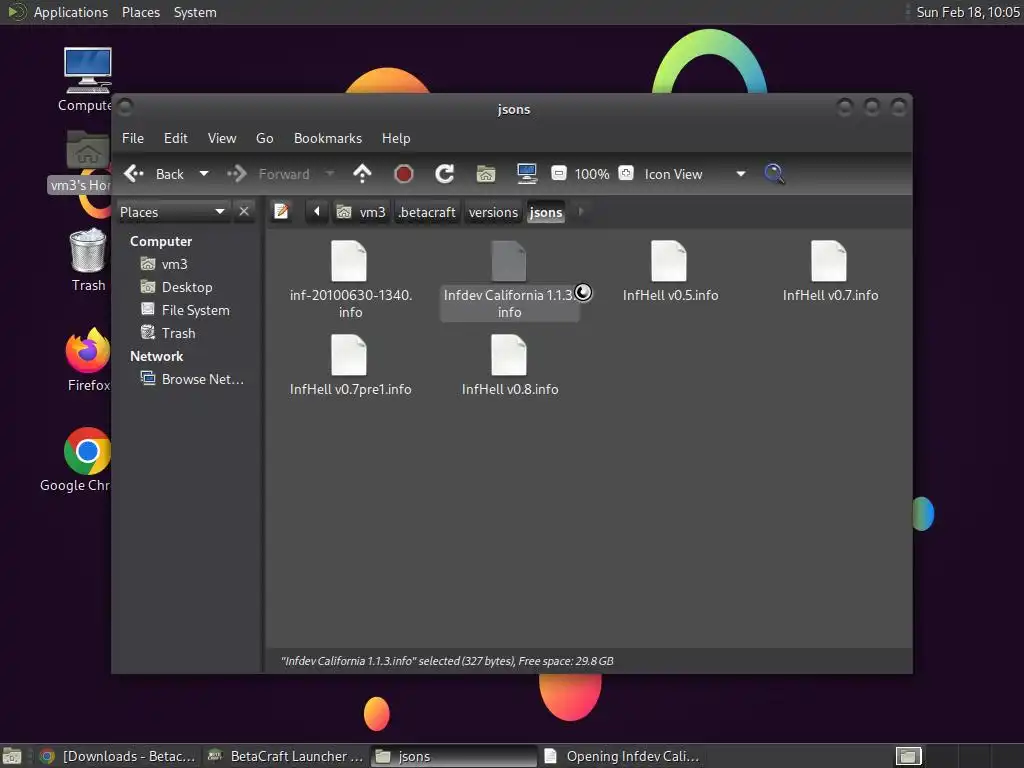Go to vm3 in the path bar
Image resolution: width=1024 pixels, height=768 pixels.
coord(361,212)
